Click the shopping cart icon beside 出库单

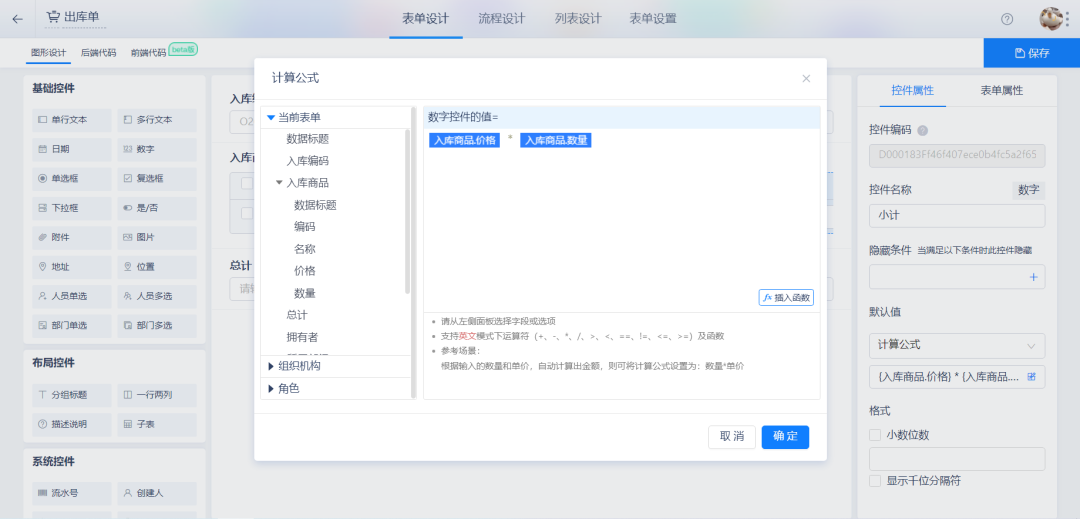(x=53, y=17)
